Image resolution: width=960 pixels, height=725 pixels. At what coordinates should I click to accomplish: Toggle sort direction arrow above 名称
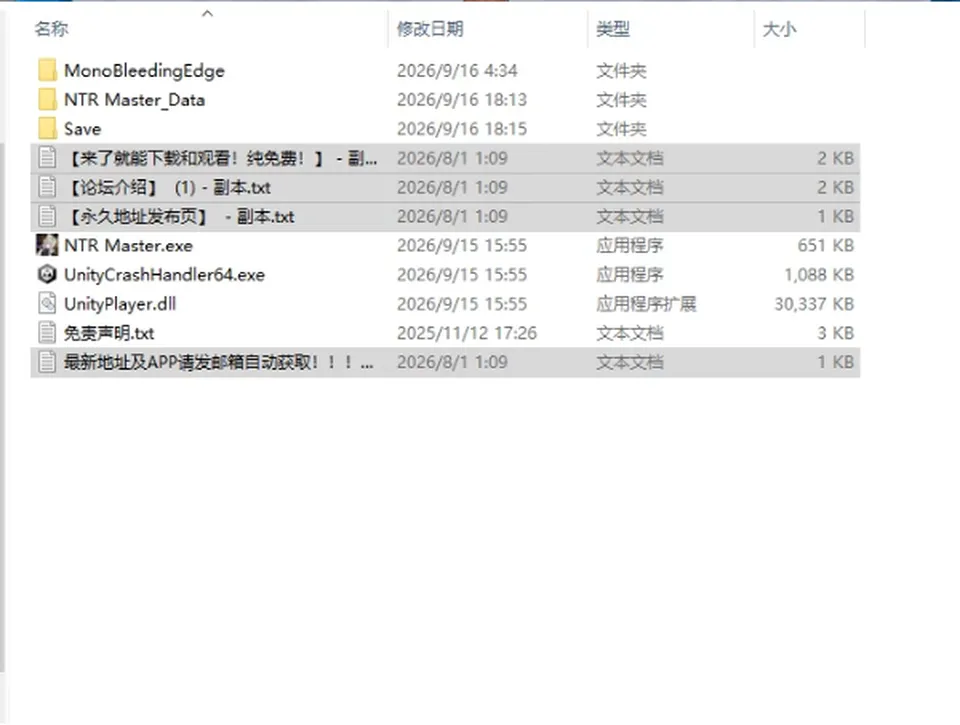click(x=208, y=13)
